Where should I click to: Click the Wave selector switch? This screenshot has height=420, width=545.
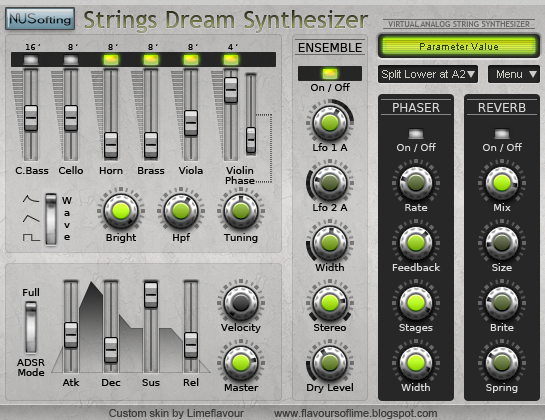click(51, 219)
